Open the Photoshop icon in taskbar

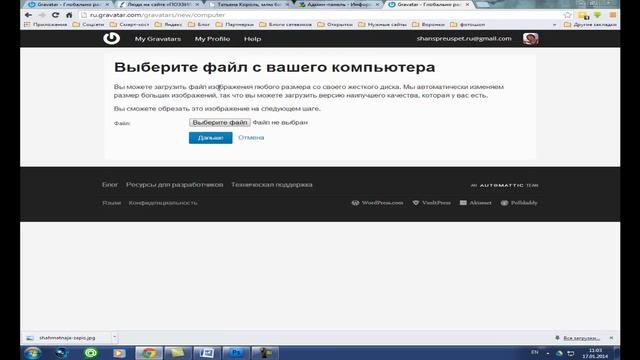click(236, 353)
